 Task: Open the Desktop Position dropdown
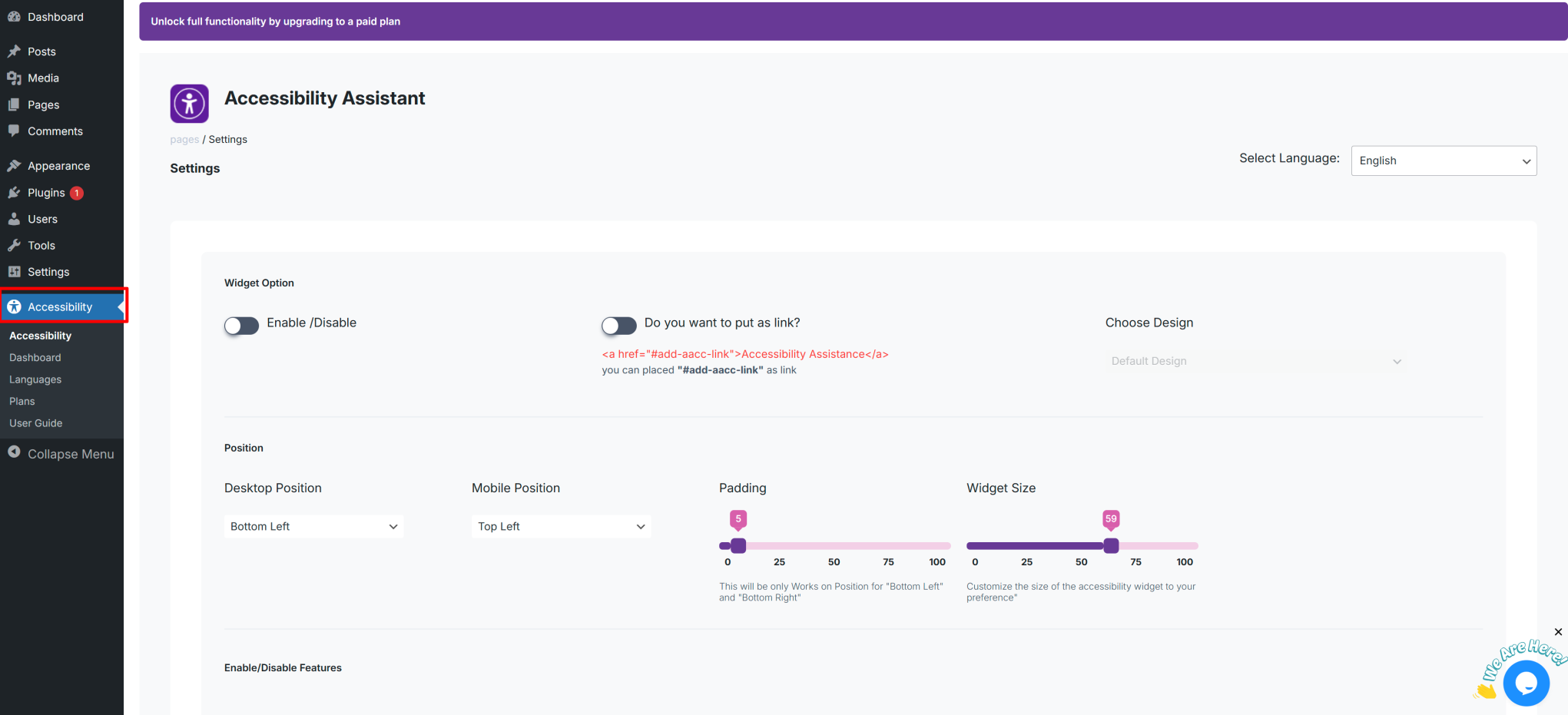[x=313, y=526]
